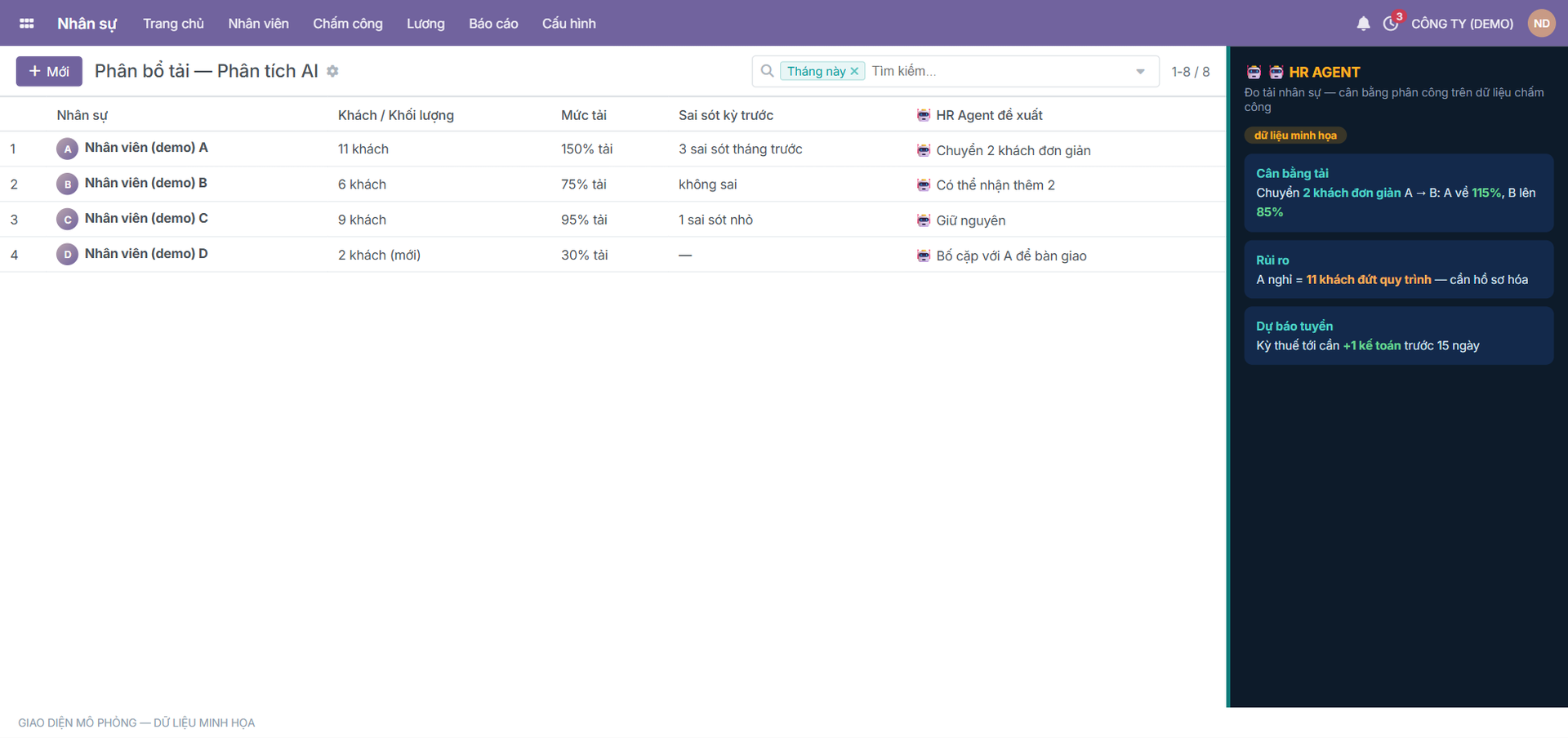1568x738 pixels.
Task: Sort by 'Khách / Khối lượng' column header
Action: 396,115
